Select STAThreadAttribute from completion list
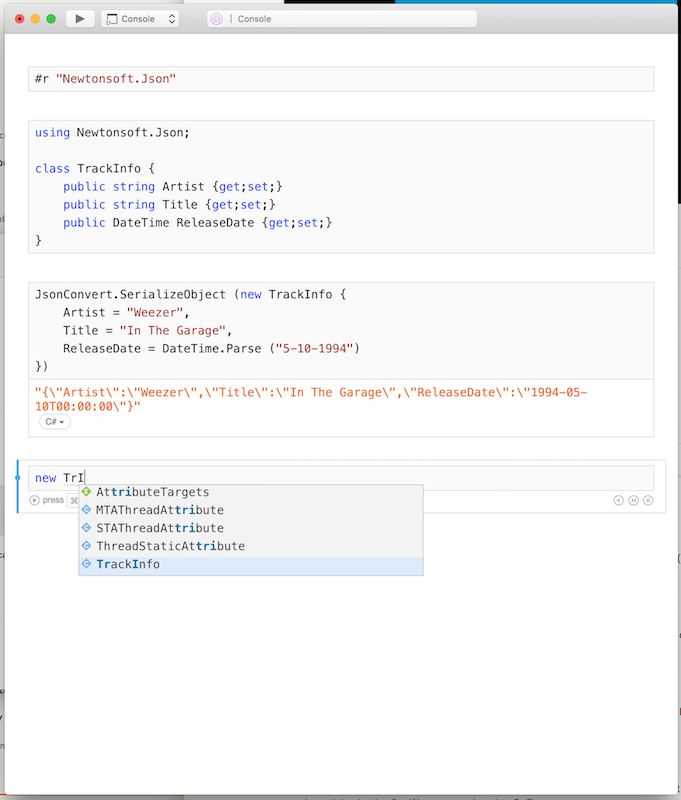The width and height of the screenshot is (681, 800). point(251,528)
